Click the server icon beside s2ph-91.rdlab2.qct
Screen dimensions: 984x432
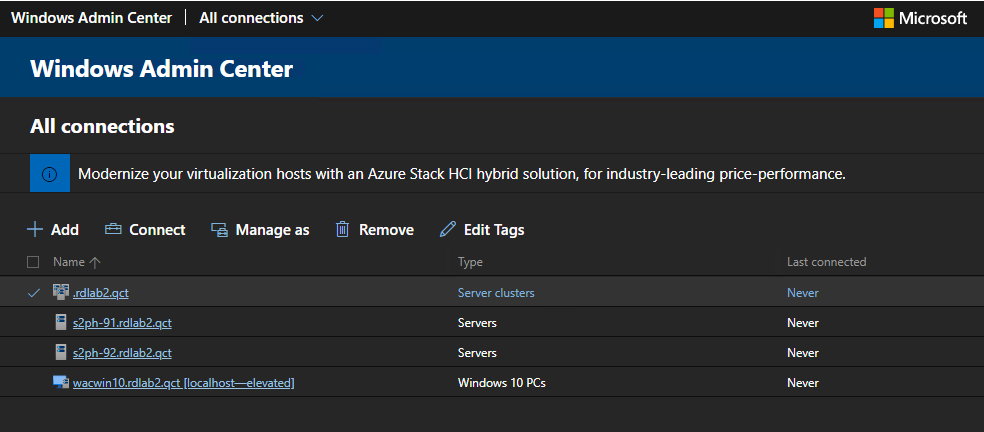click(x=61, y=323)
